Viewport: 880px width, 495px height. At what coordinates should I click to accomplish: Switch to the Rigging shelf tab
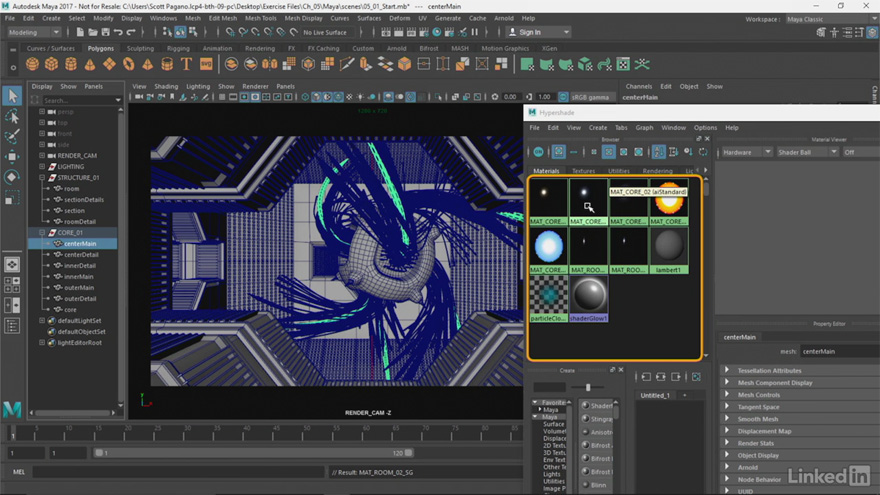pos(178,48)
